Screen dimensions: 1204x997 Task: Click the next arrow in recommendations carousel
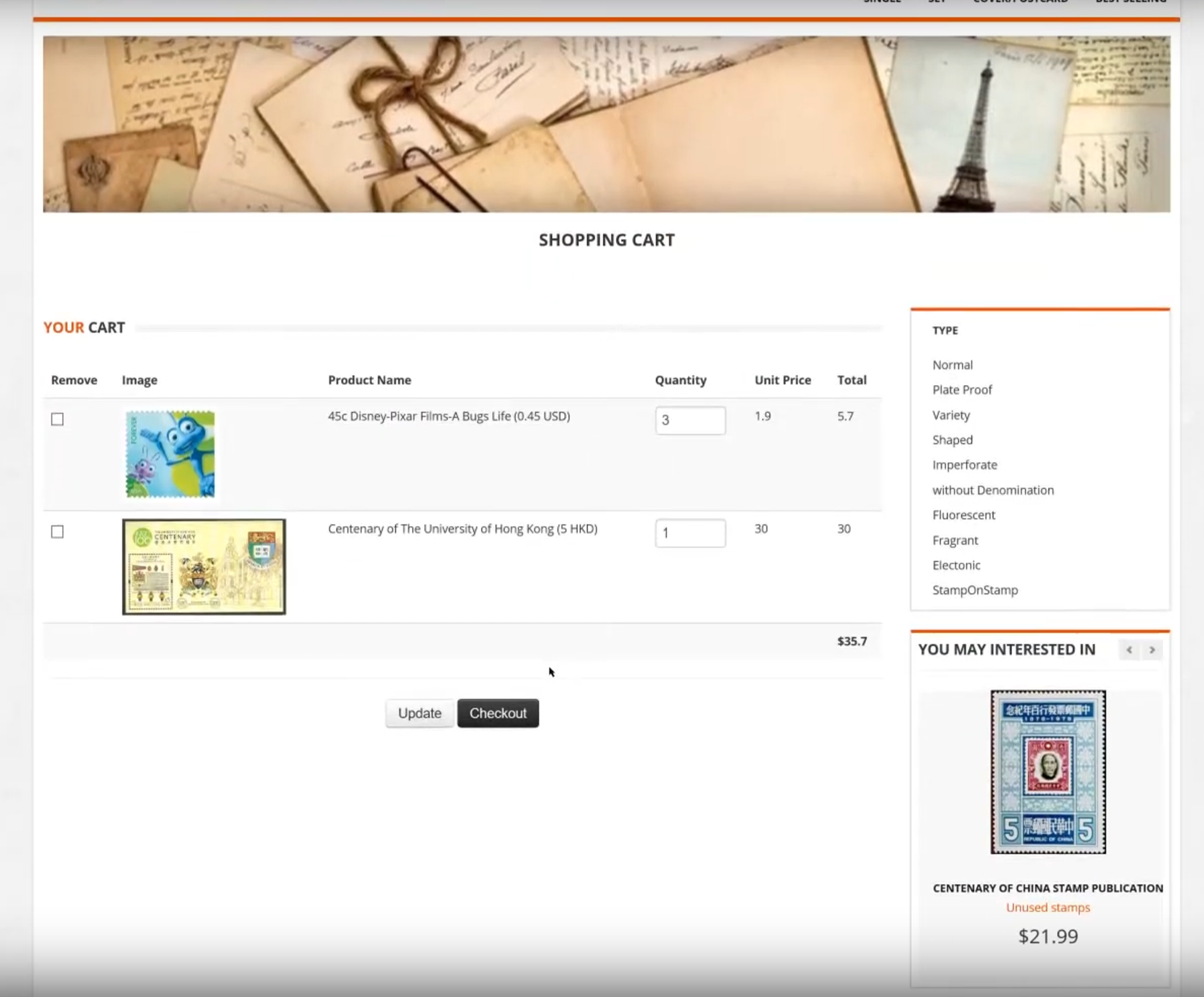click(x=1152, y=650)
